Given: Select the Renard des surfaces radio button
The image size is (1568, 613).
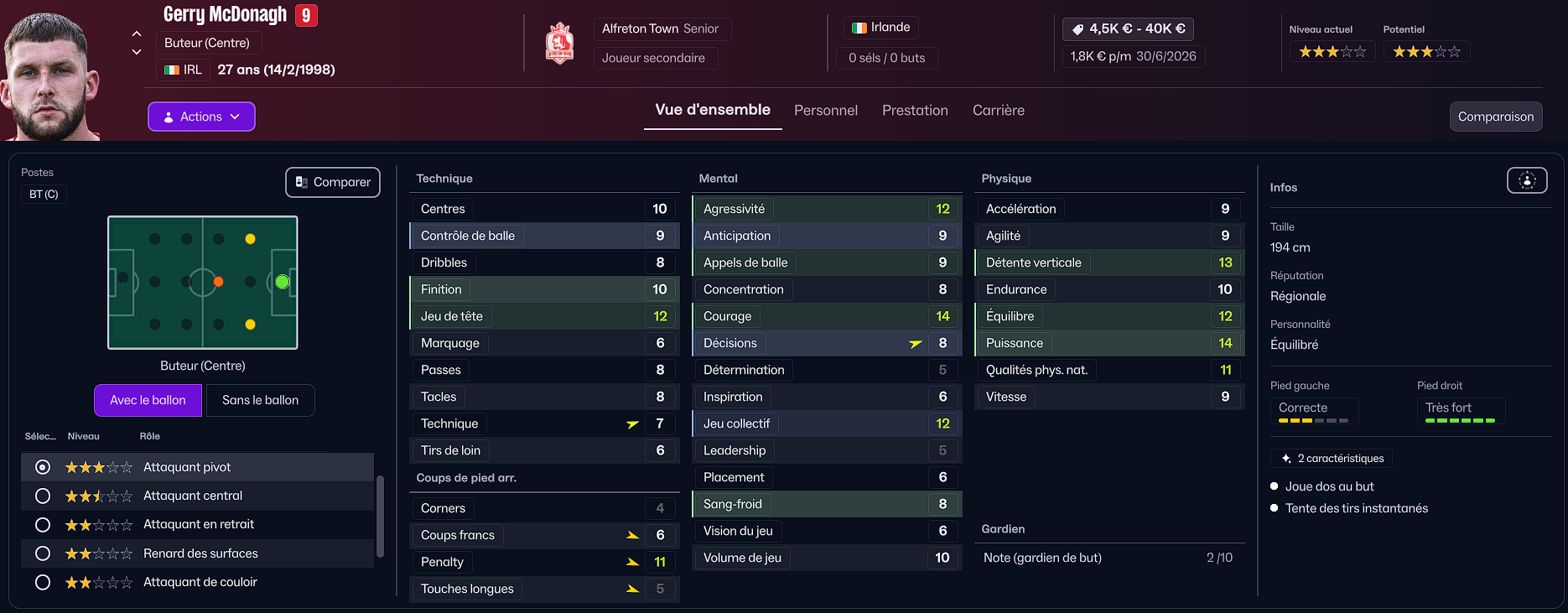Looking at the screenshot, I should tap(43, 553).
